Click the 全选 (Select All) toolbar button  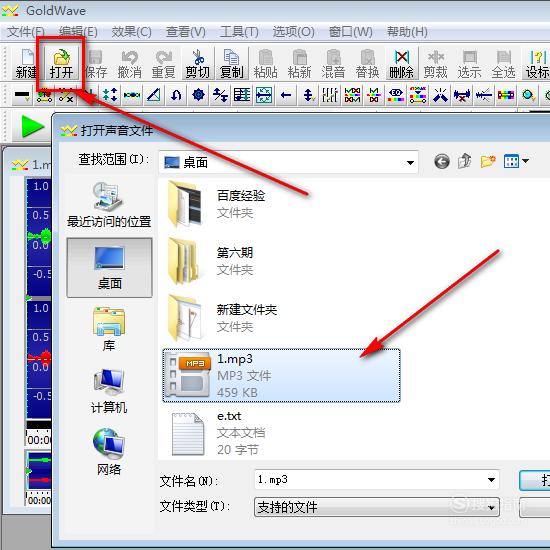tap(503, 64)
